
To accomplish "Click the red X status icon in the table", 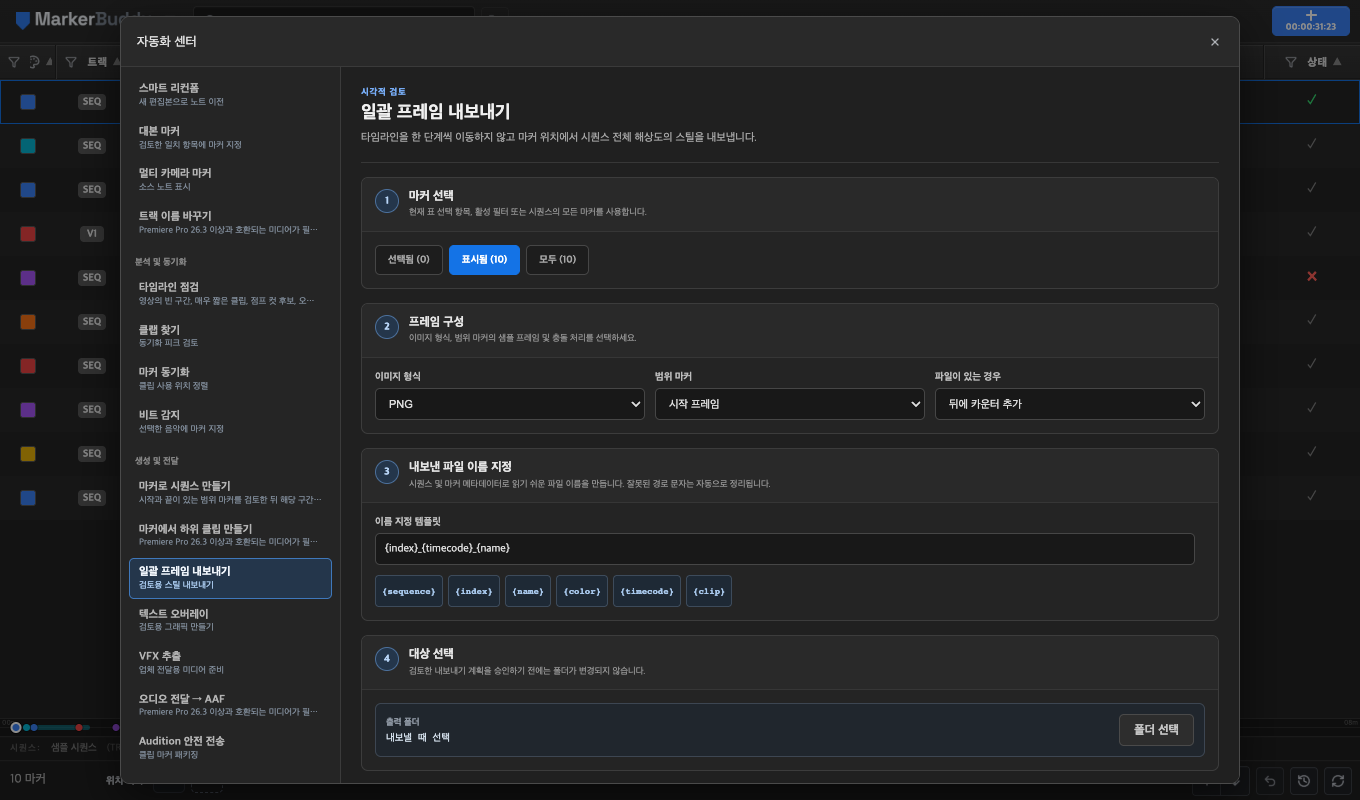I will tap(1312, 276).
